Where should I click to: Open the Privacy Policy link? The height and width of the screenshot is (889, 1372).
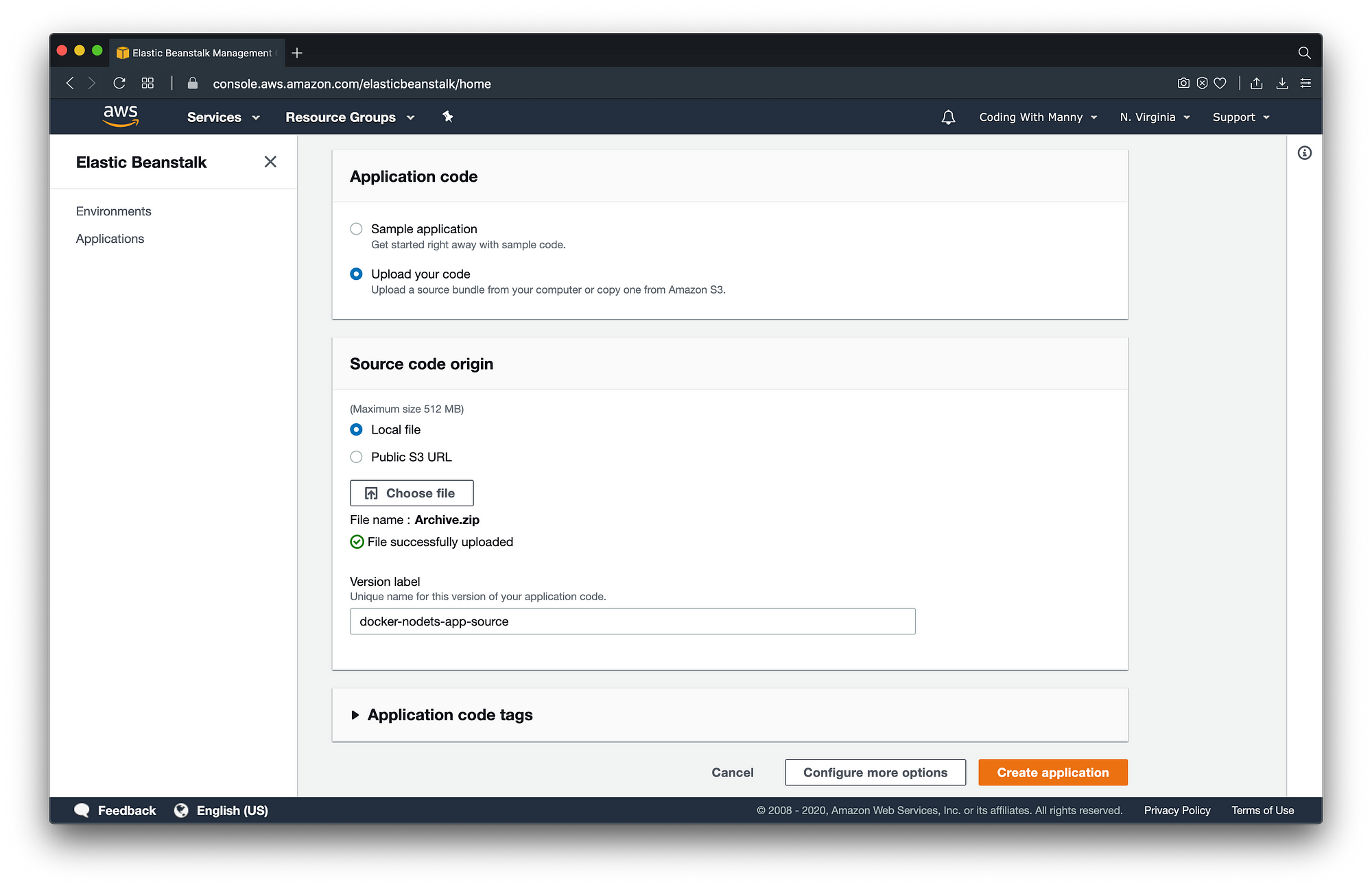1177,810
